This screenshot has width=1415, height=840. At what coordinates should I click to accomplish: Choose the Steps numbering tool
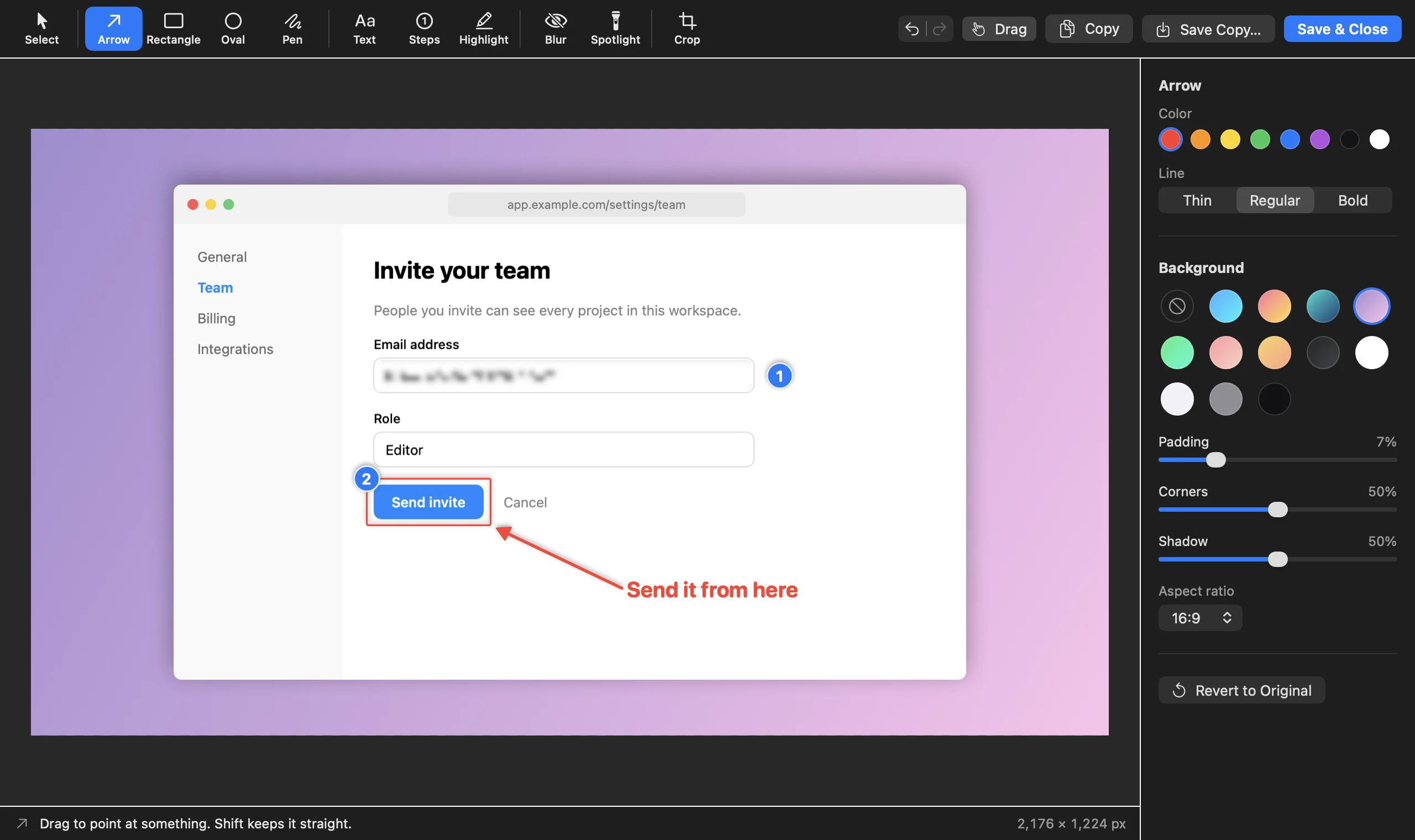424,29
